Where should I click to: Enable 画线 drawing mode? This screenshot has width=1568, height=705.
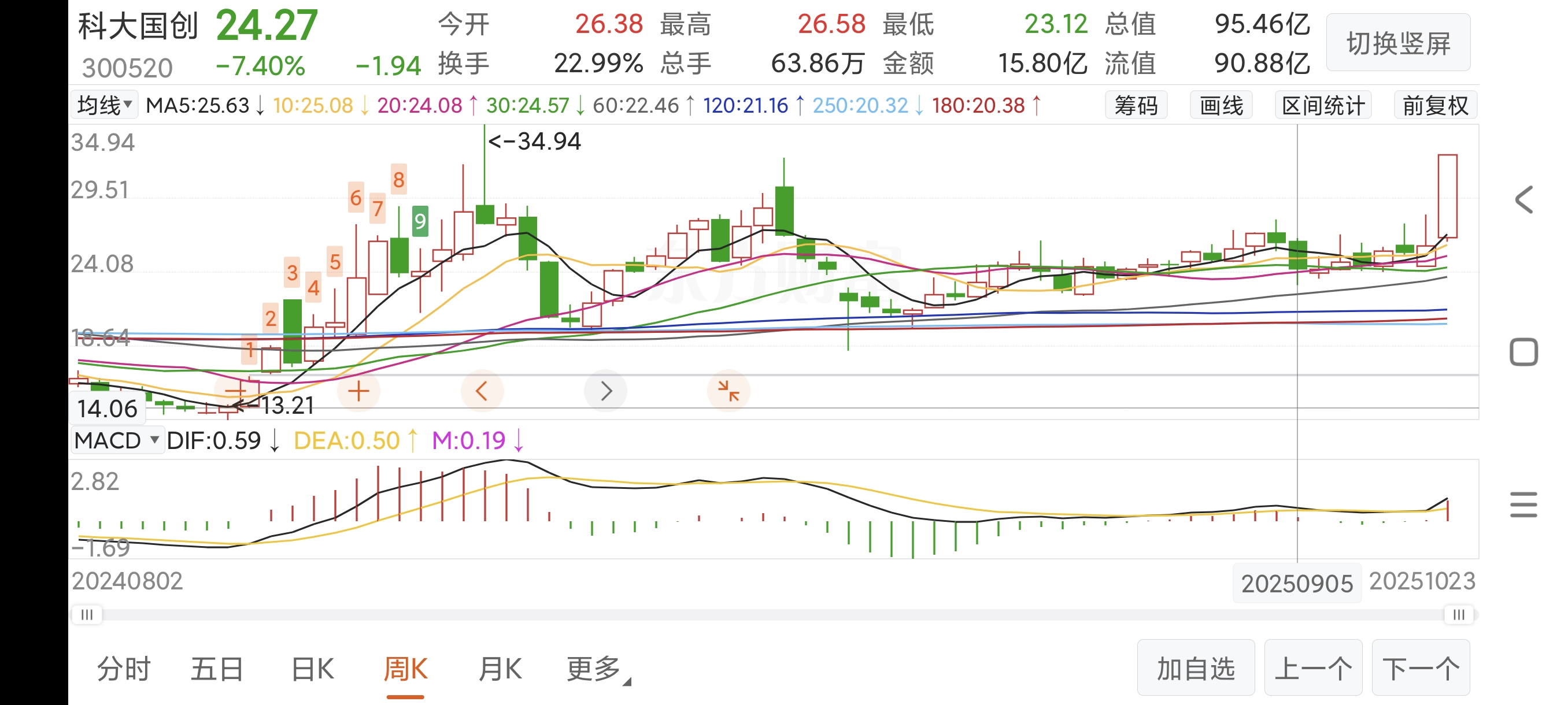(1221, 106)
